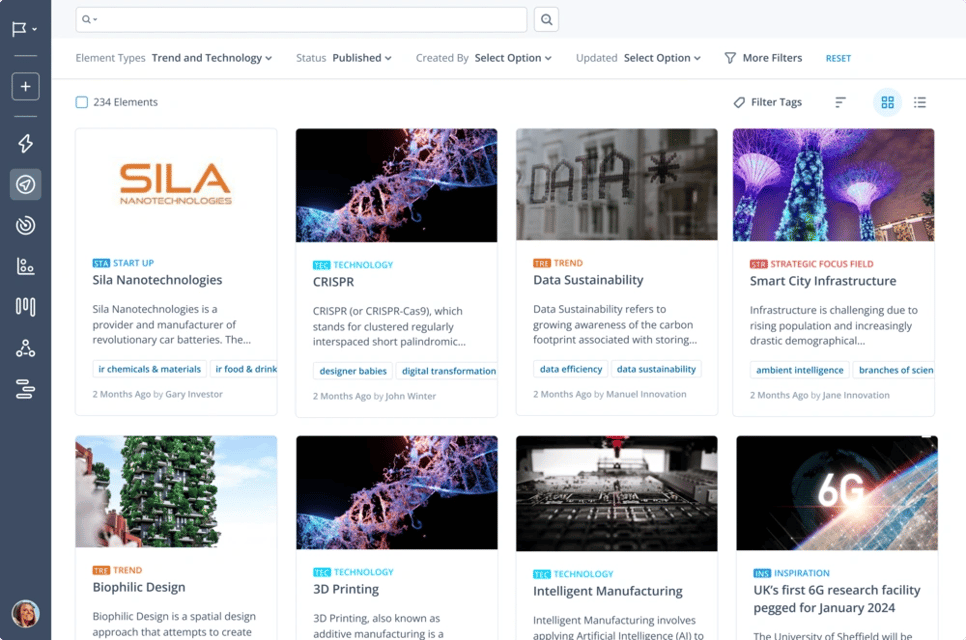The width and height of the screenshot is (966, 640).
Task: Click the 'data efficiency' tag
Action: pos(571,369)
